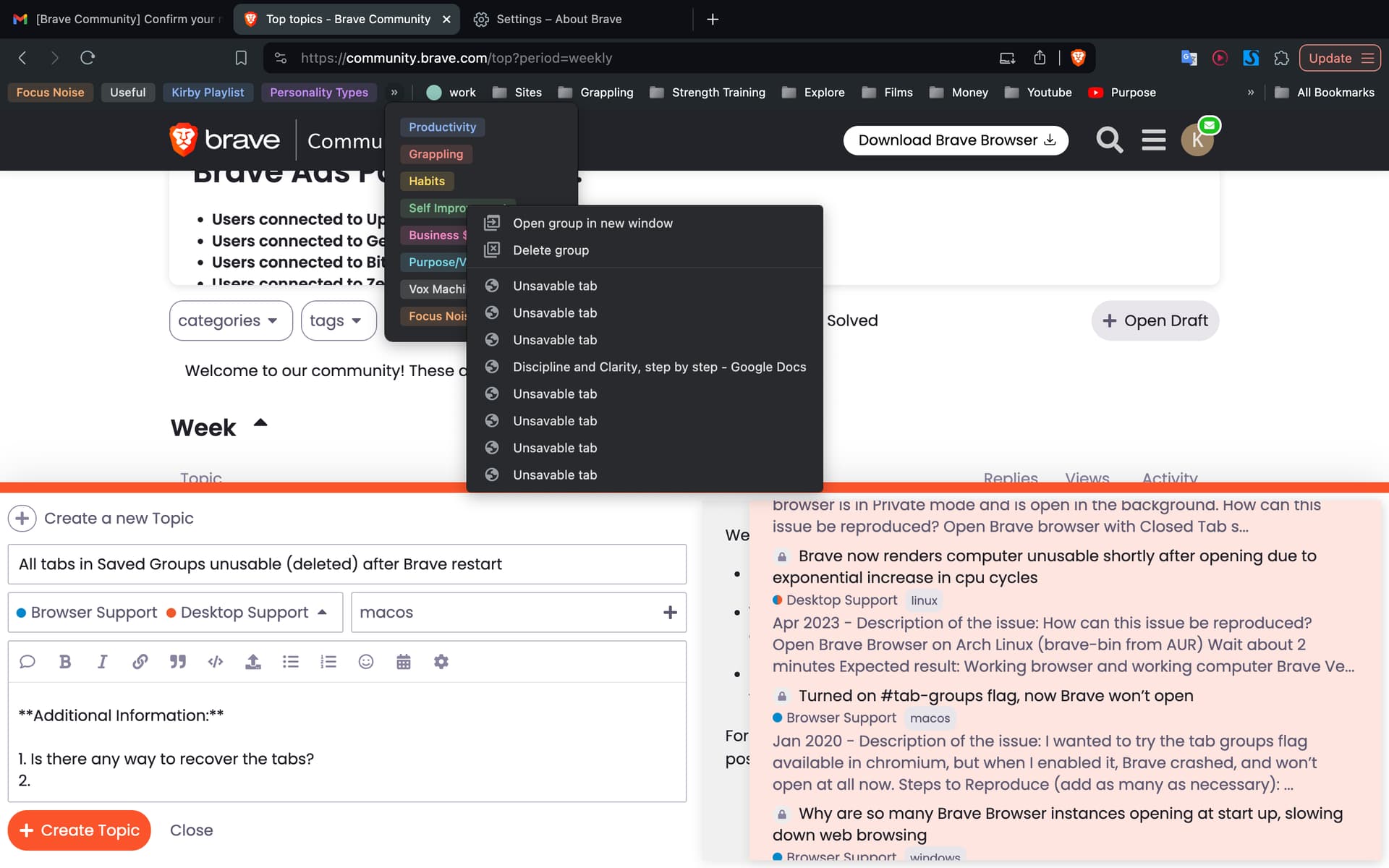Click the Brave Shields lion icon in address bar

tap(1078, 58)
